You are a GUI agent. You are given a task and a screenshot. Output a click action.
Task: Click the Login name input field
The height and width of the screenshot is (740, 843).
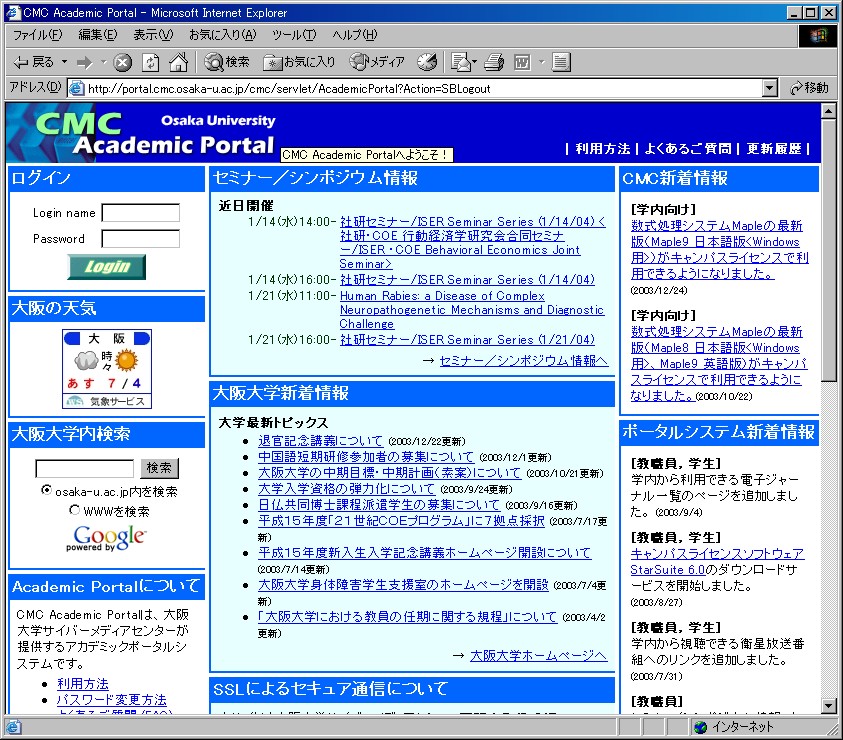(141, 212)
